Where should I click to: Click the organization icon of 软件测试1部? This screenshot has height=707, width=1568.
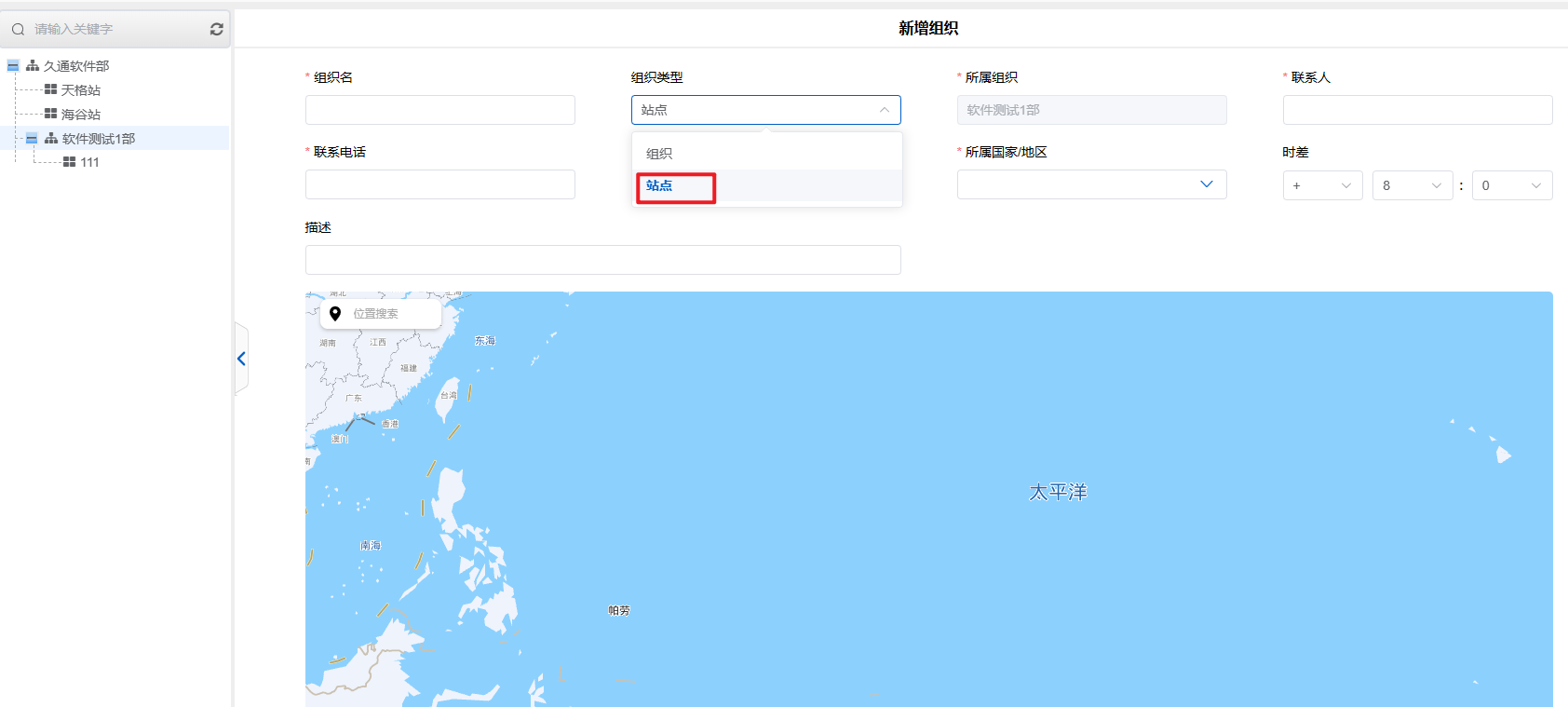(51, 138)
